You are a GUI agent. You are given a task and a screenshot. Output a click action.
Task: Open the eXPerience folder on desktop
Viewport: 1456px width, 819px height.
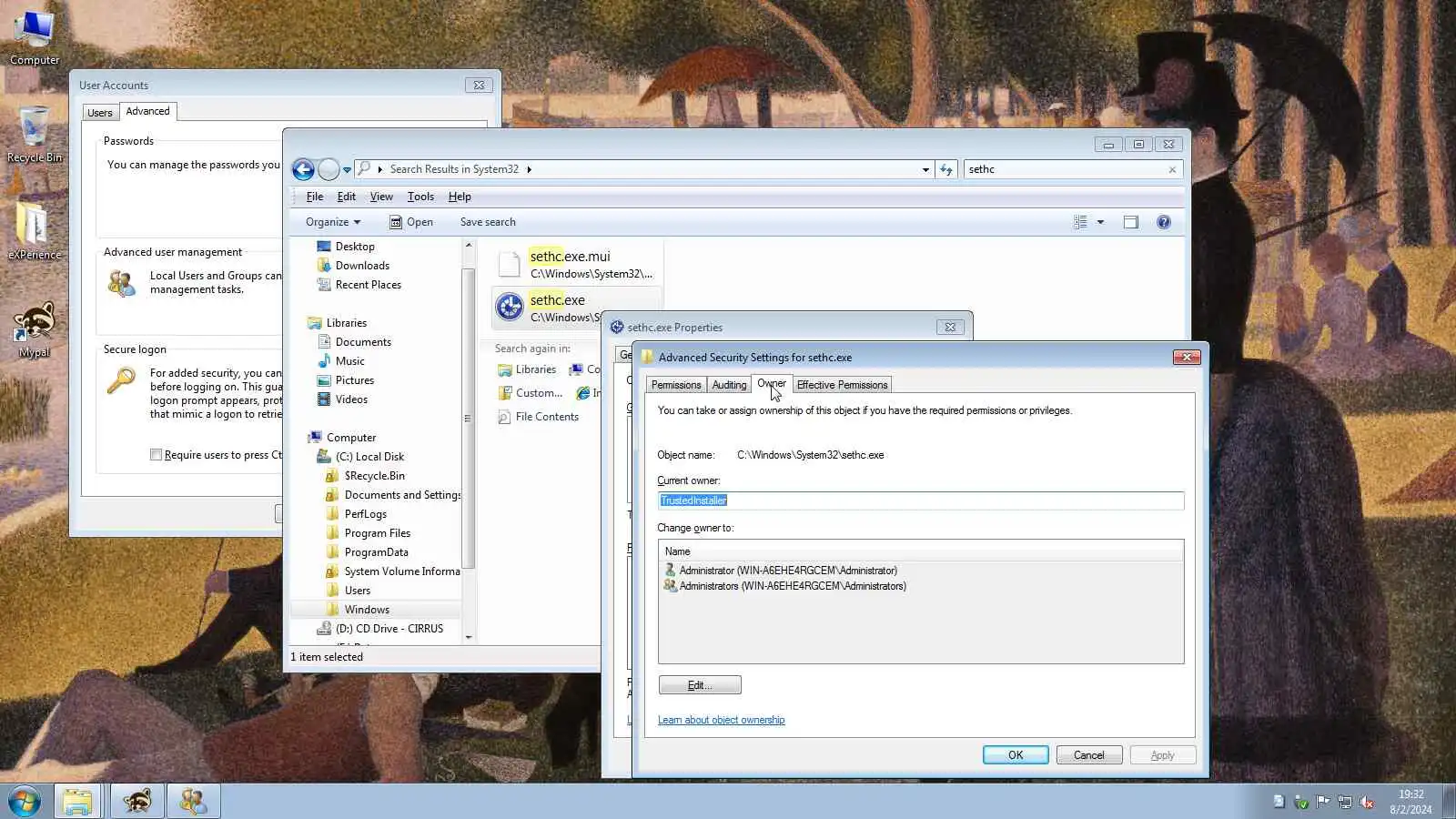35,231
